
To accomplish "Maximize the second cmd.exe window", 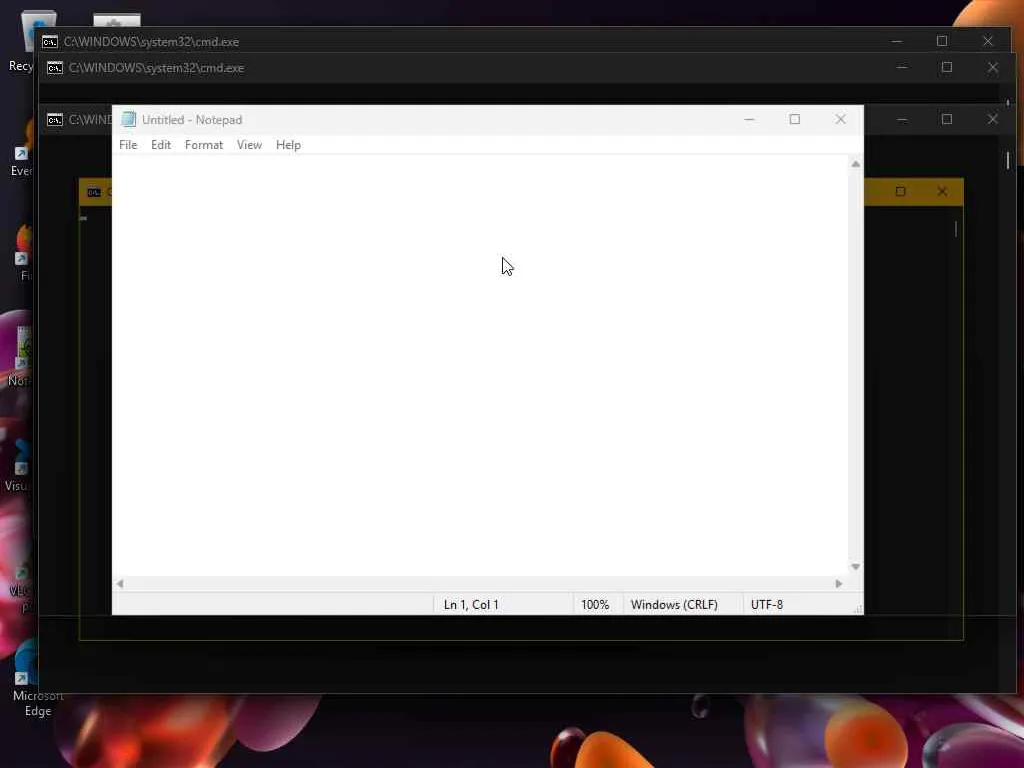I will click(947, 67).
